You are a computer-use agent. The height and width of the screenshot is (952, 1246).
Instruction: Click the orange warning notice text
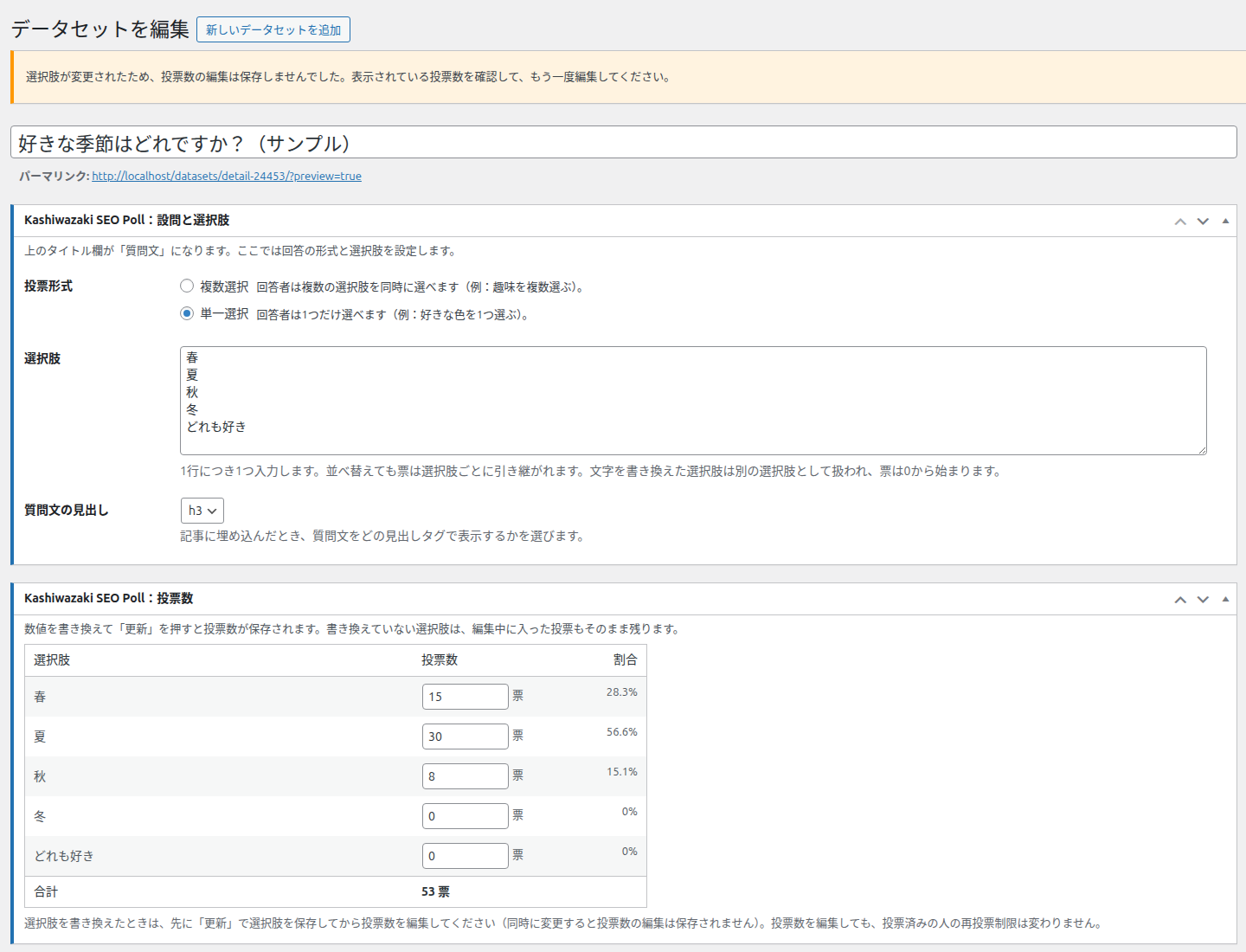[348, 76]
